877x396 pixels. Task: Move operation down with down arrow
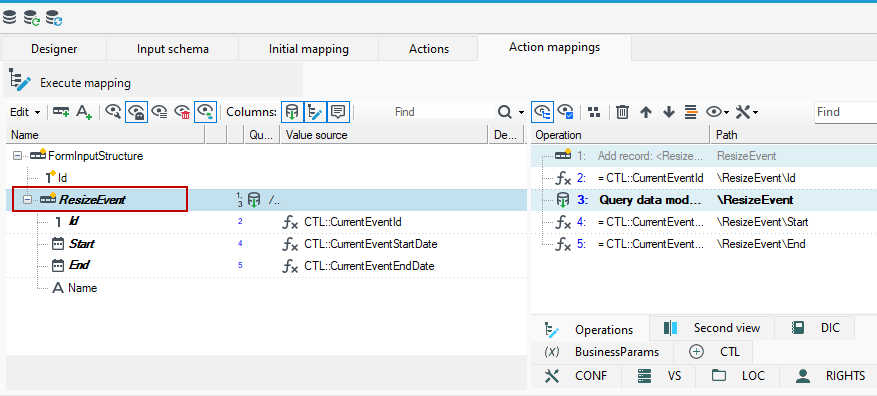pyautogui.click(x=669, y=112)
